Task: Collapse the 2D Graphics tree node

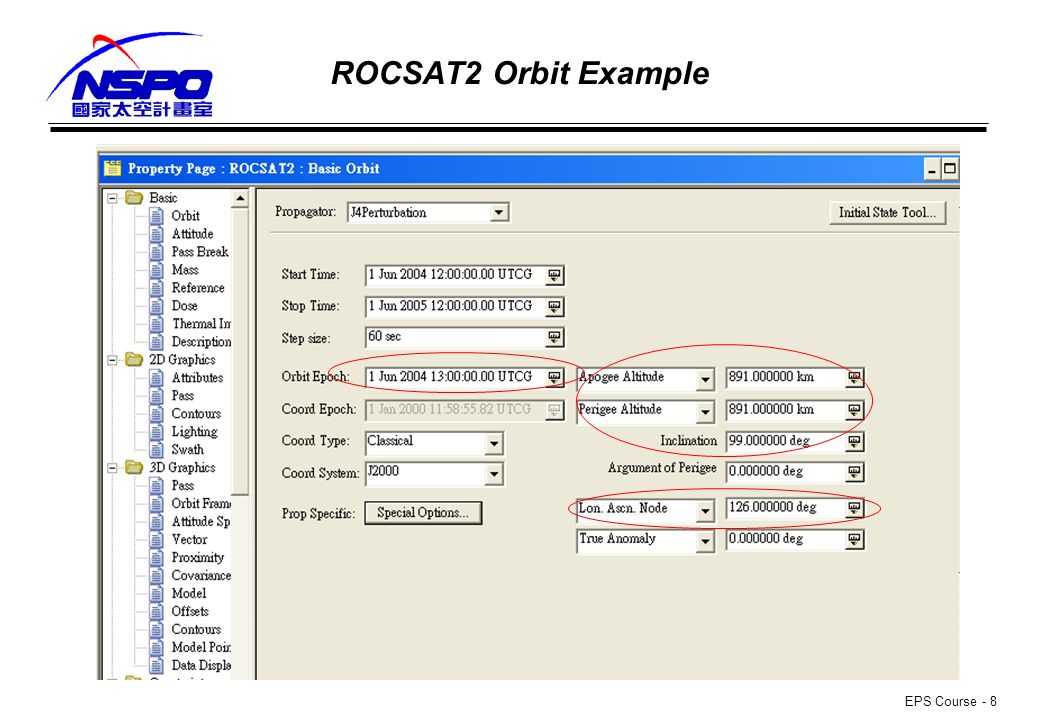Action: [x=112, y=360]
